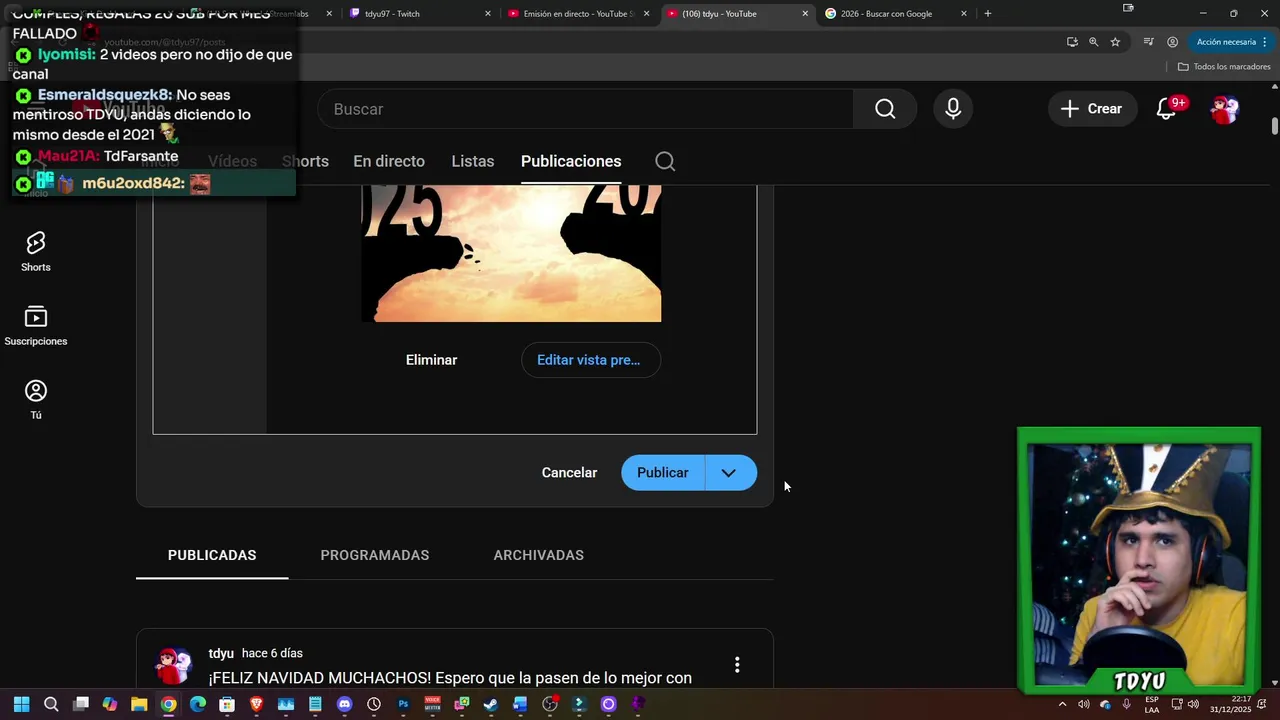Click the YouTube search magnifier button
Screen dimensions: 1280x720
click(x=885, y=109)
